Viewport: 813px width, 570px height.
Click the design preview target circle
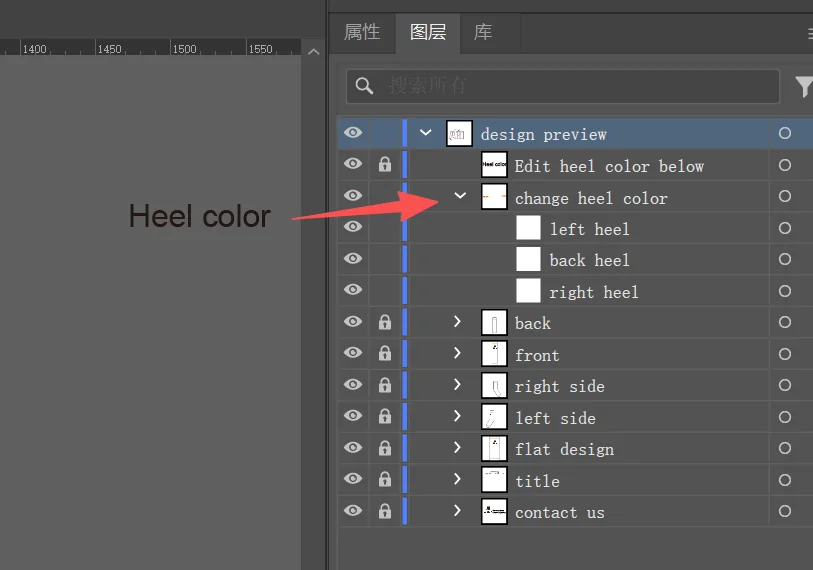[784, 133]
